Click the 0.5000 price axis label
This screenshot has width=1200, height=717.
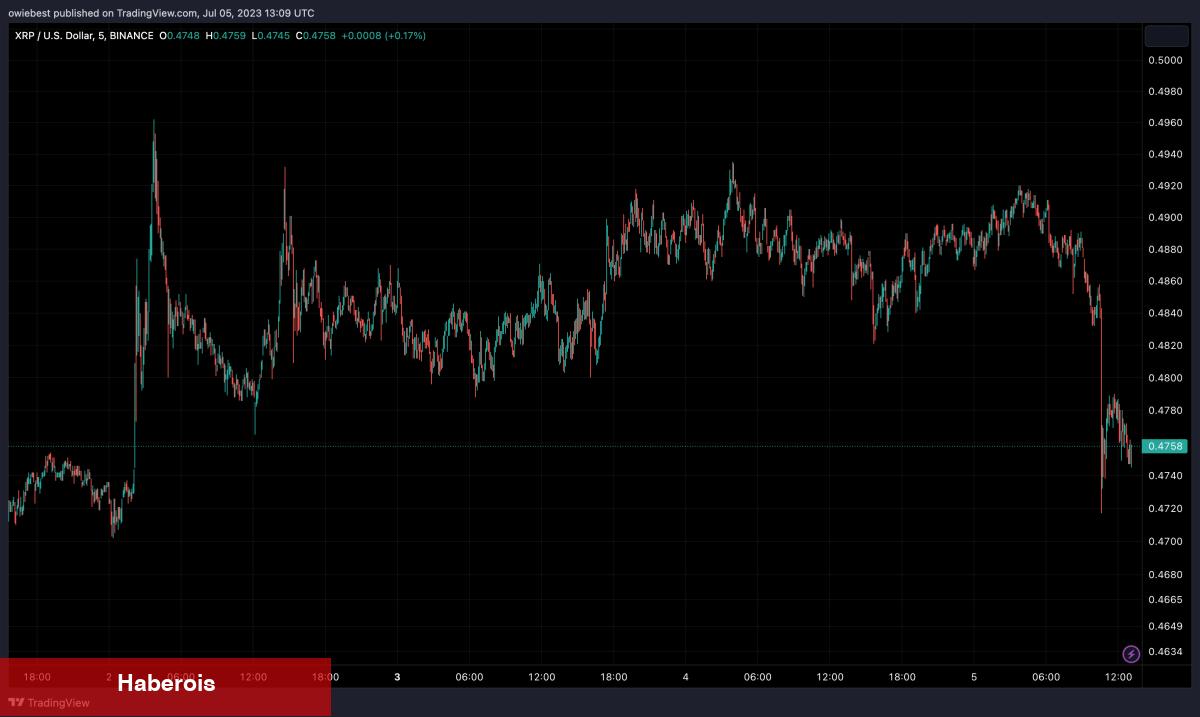click(x=1165, y=60)
